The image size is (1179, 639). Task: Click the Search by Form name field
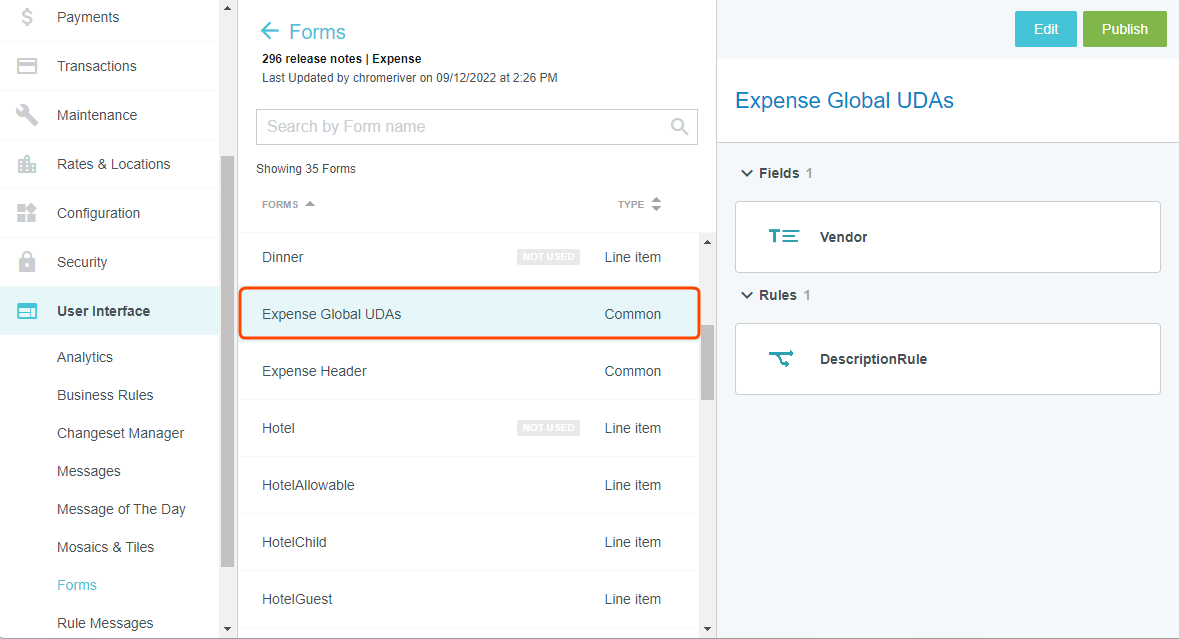coord(460,127)
